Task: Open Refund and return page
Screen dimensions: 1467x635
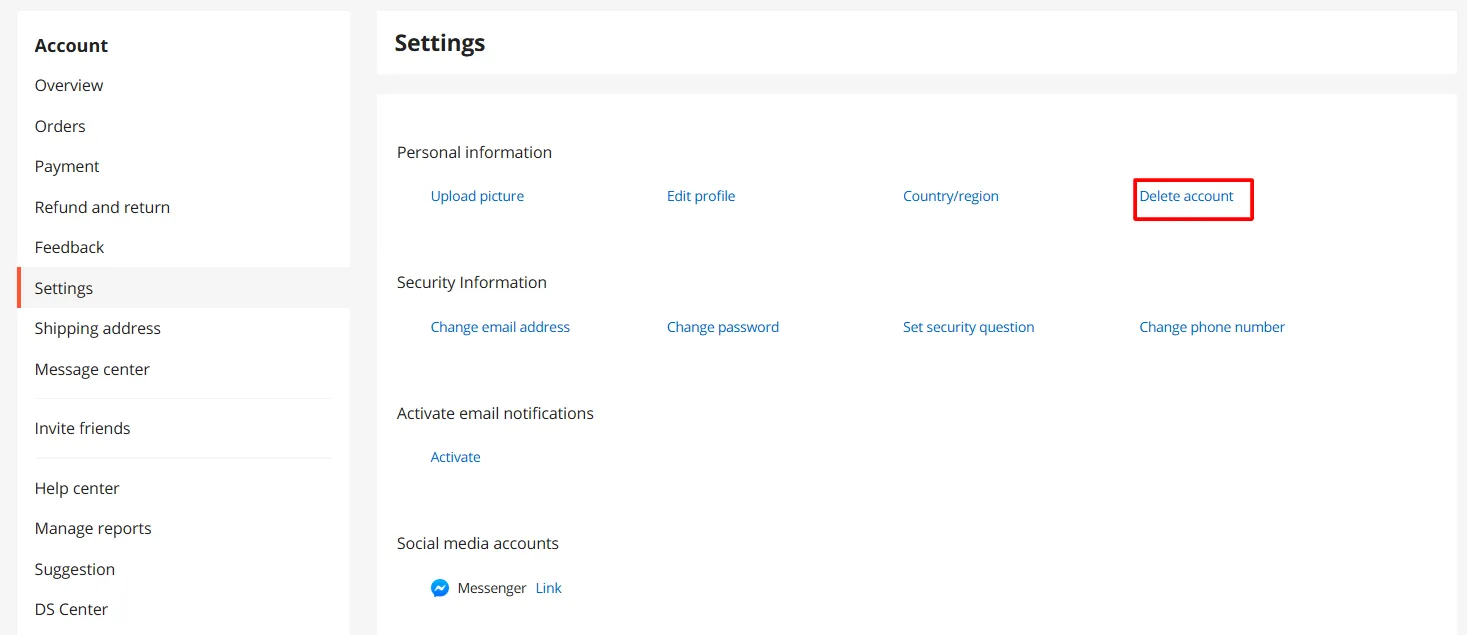Action: (102, 207)
